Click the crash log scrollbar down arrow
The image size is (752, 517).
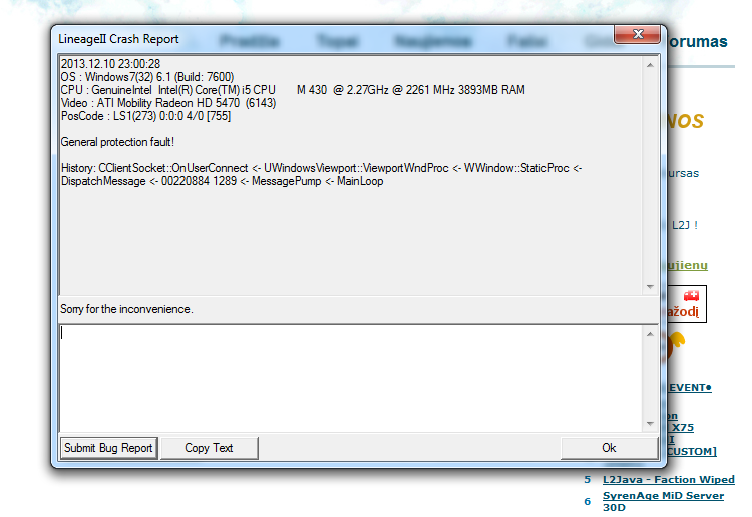[x=650, y=287]
